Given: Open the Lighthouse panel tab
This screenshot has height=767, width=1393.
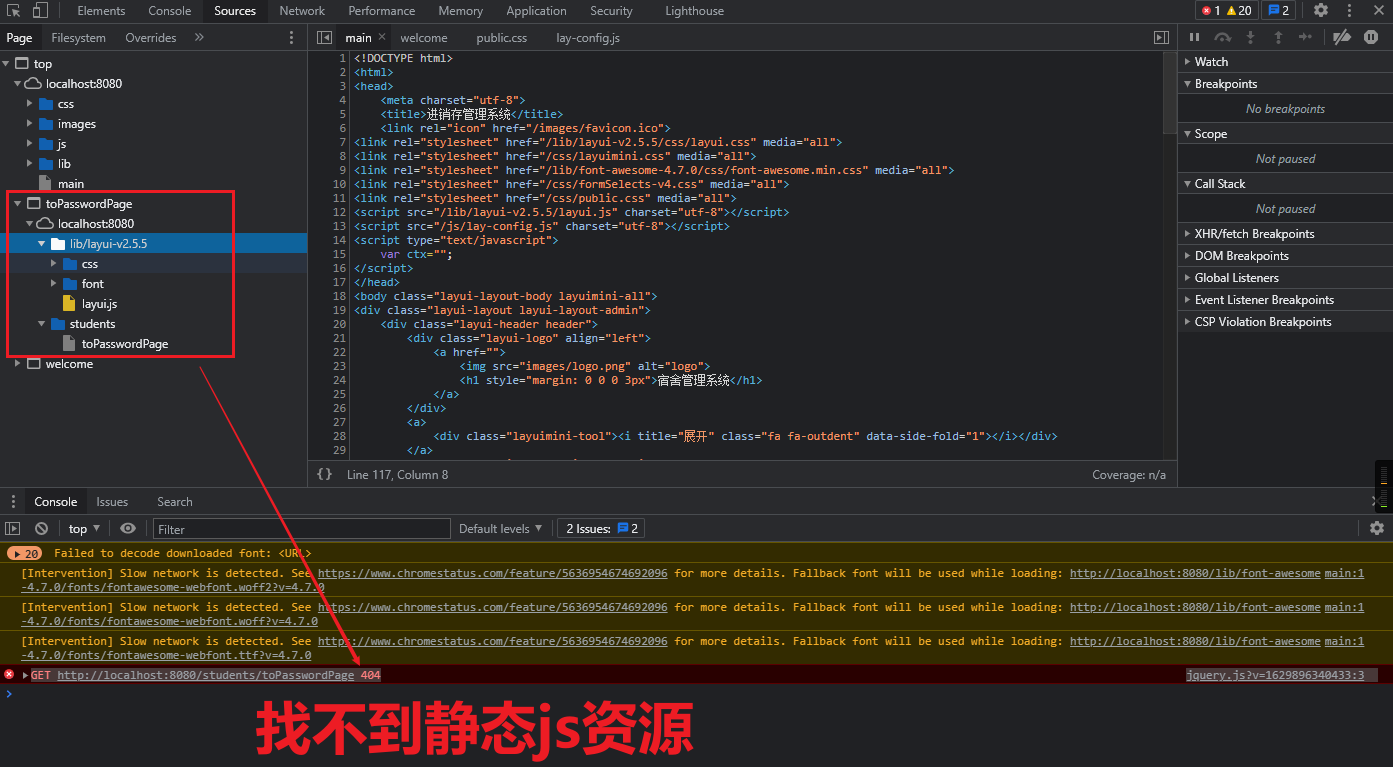Looking at the screenshot, I should tap(694, 11).
